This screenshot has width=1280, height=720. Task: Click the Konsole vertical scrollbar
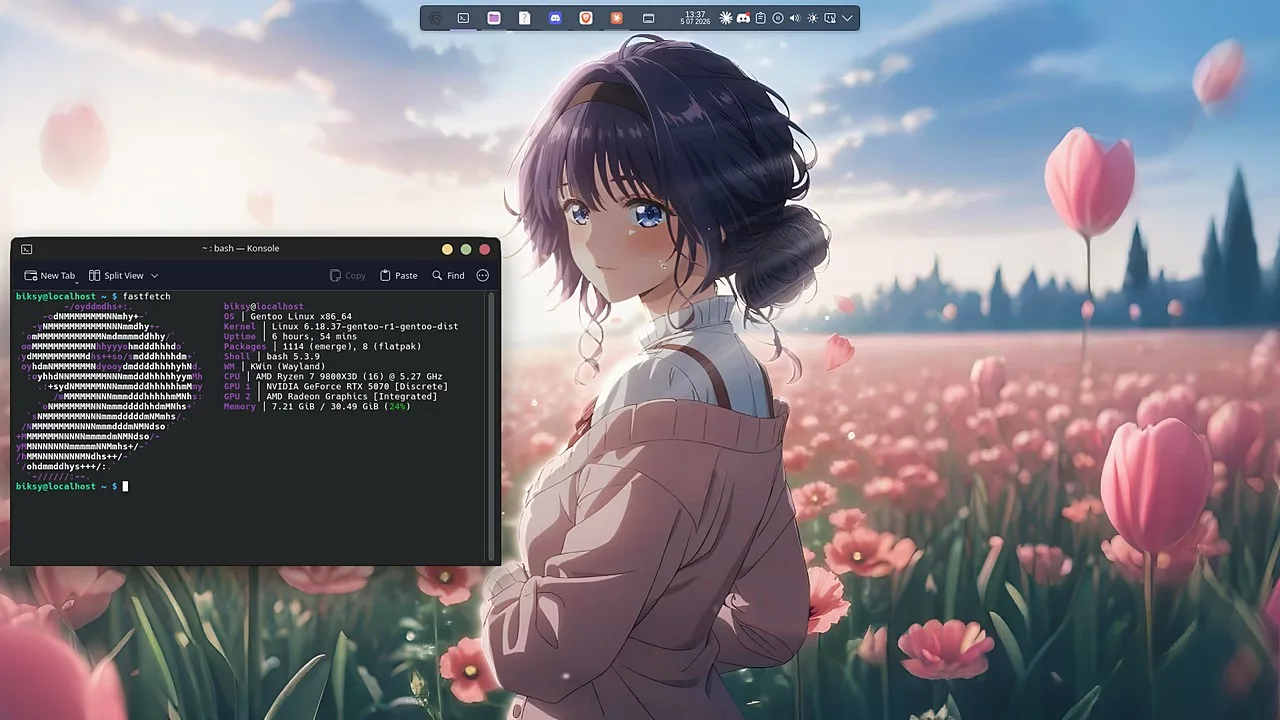tap(491, 425)
